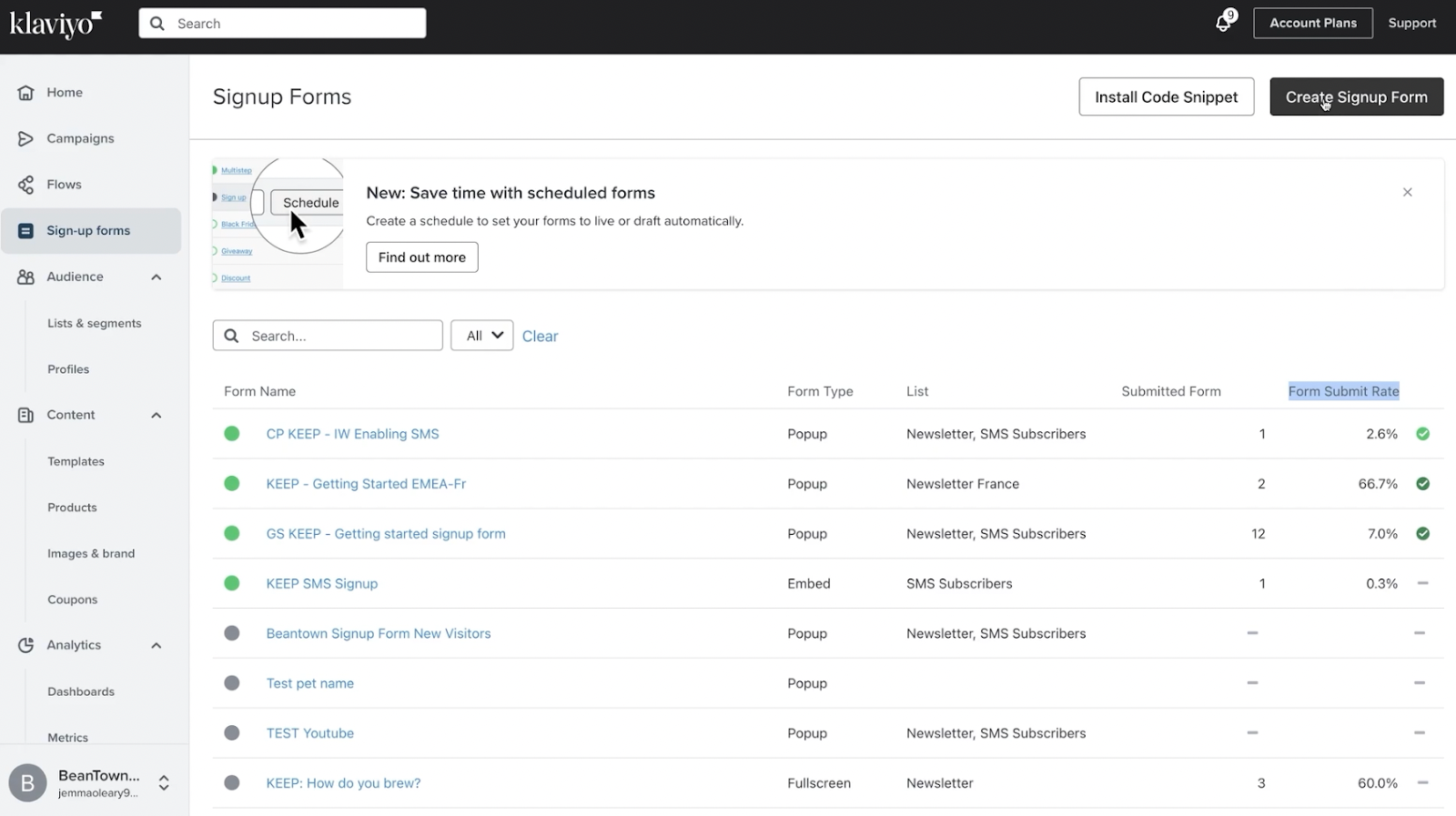Click Account Plans button
1456x816 pixels.
coord(1313,23)
